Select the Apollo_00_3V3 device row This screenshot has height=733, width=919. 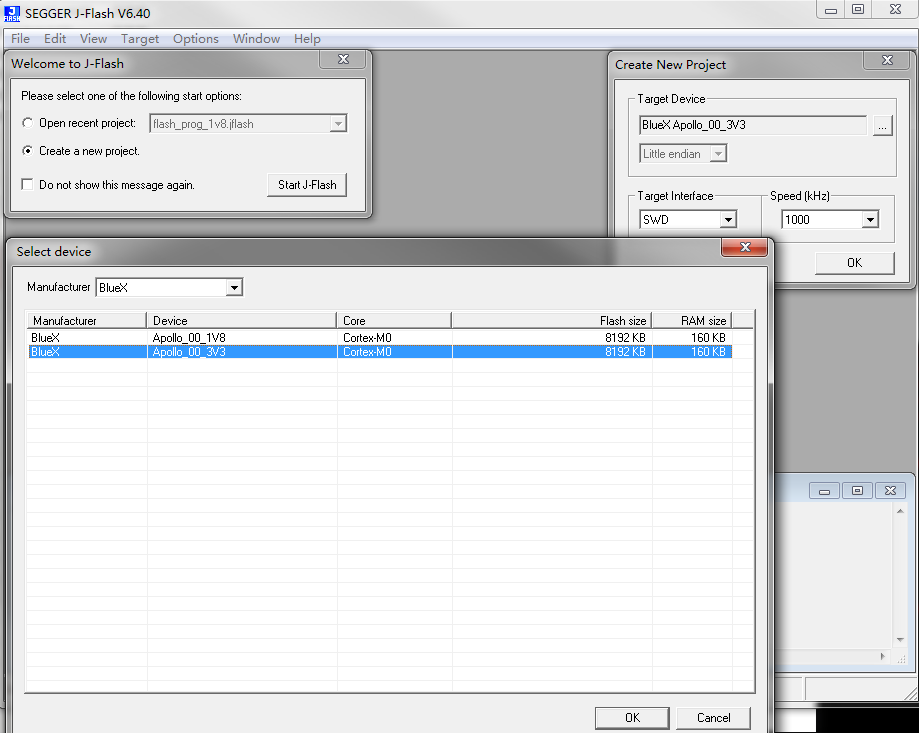(380, 352)
